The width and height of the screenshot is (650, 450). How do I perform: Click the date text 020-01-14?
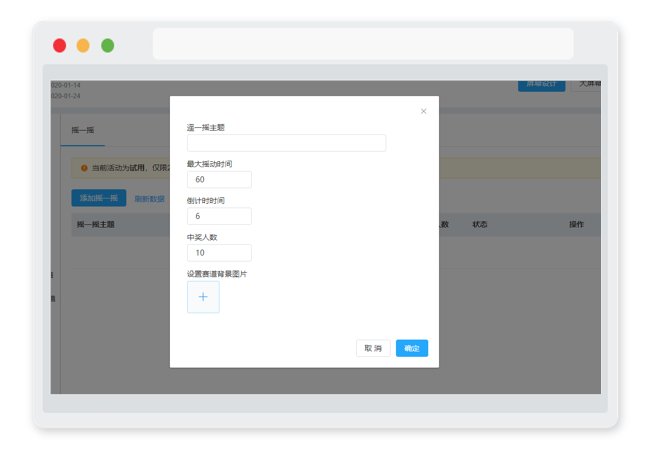click(x=65, y=85)
